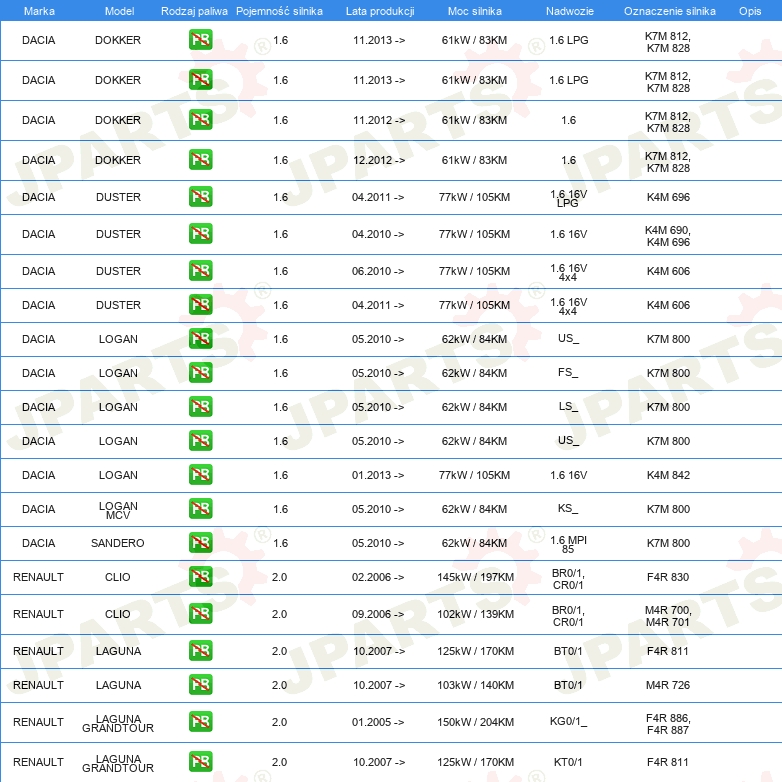Click the fuel icon in the Dokker 12.2012 row

200,160
